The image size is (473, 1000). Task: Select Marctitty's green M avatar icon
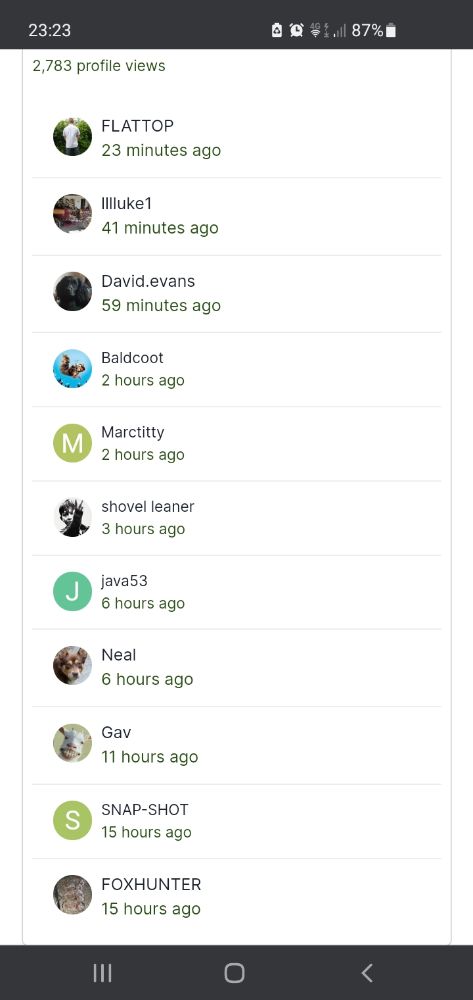(72, 443)
